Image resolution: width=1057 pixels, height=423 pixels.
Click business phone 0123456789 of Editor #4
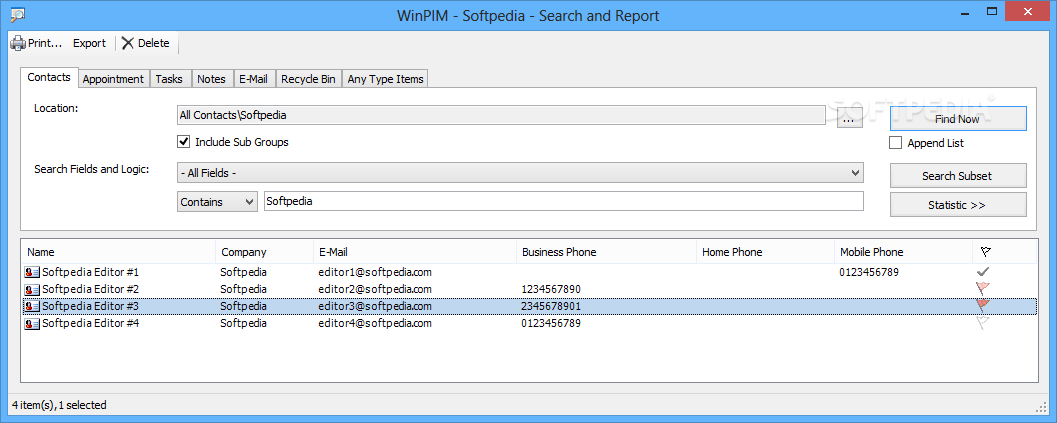tap(551, 324)
